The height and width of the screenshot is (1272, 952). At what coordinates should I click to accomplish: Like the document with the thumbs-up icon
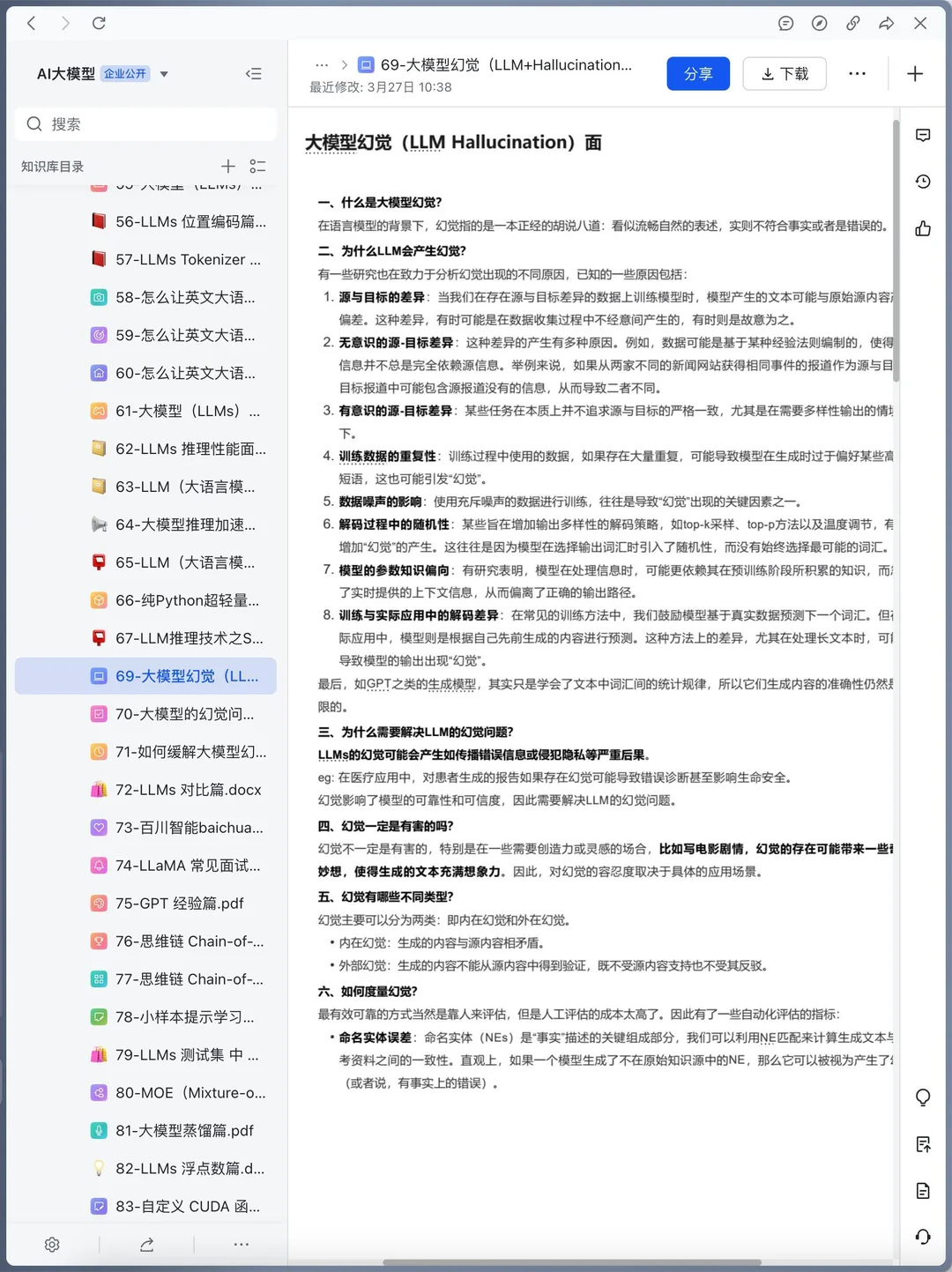pos(922,227)
